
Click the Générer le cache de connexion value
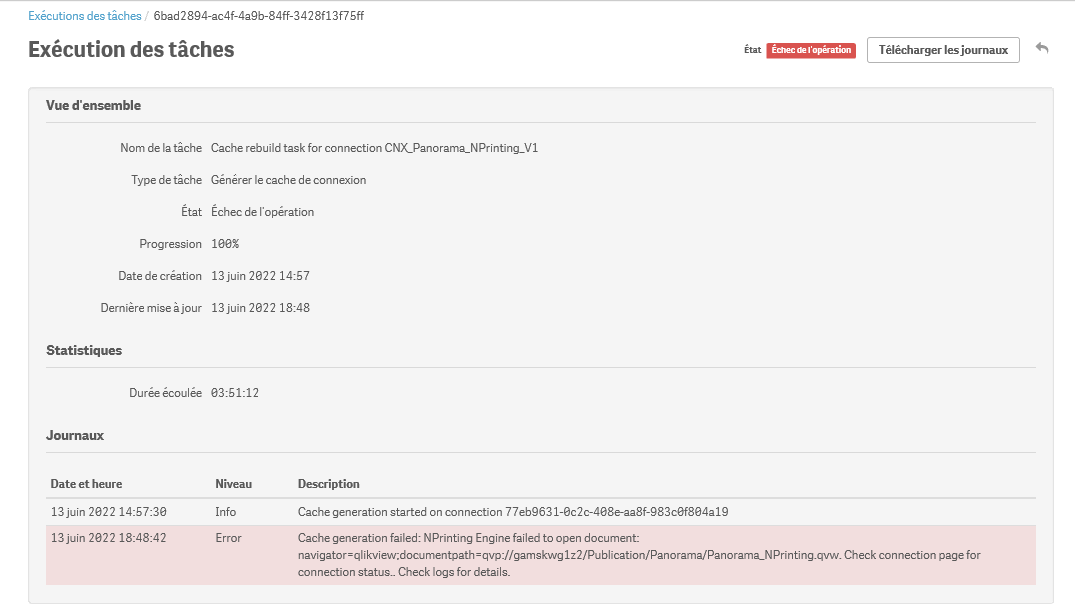coord(289,180)
